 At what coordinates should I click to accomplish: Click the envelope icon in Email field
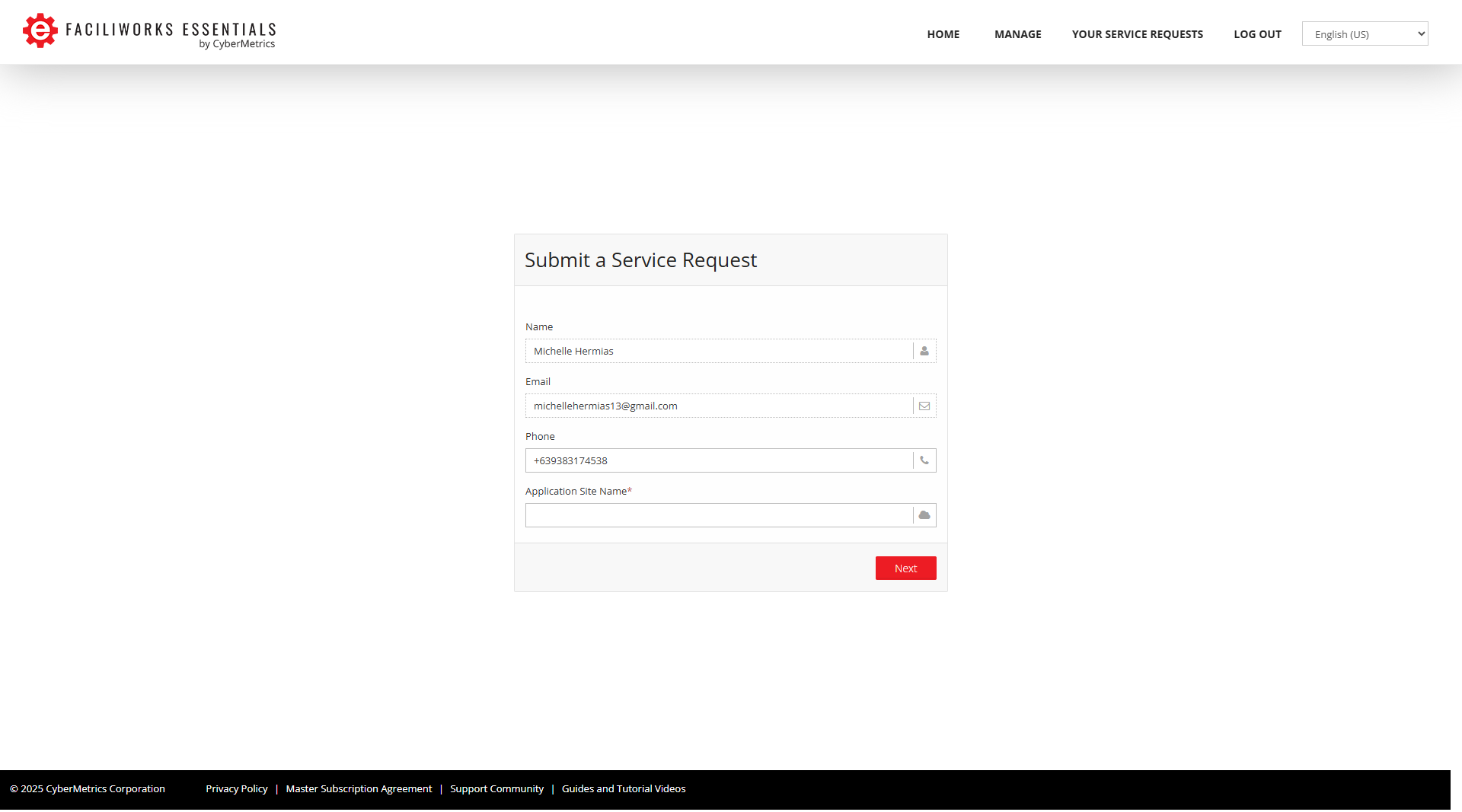pos(924,406)
